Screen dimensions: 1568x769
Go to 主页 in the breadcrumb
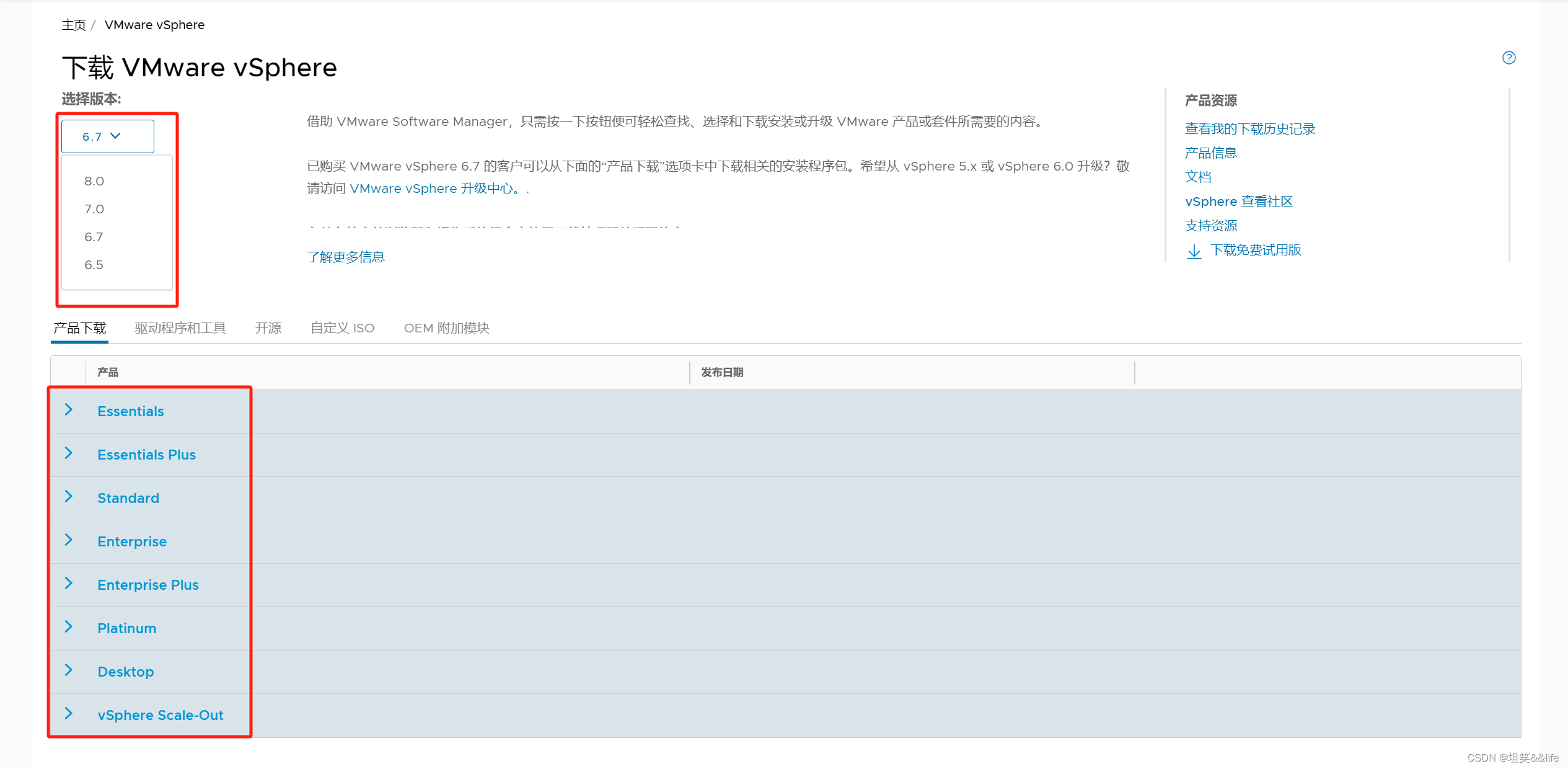74,25
